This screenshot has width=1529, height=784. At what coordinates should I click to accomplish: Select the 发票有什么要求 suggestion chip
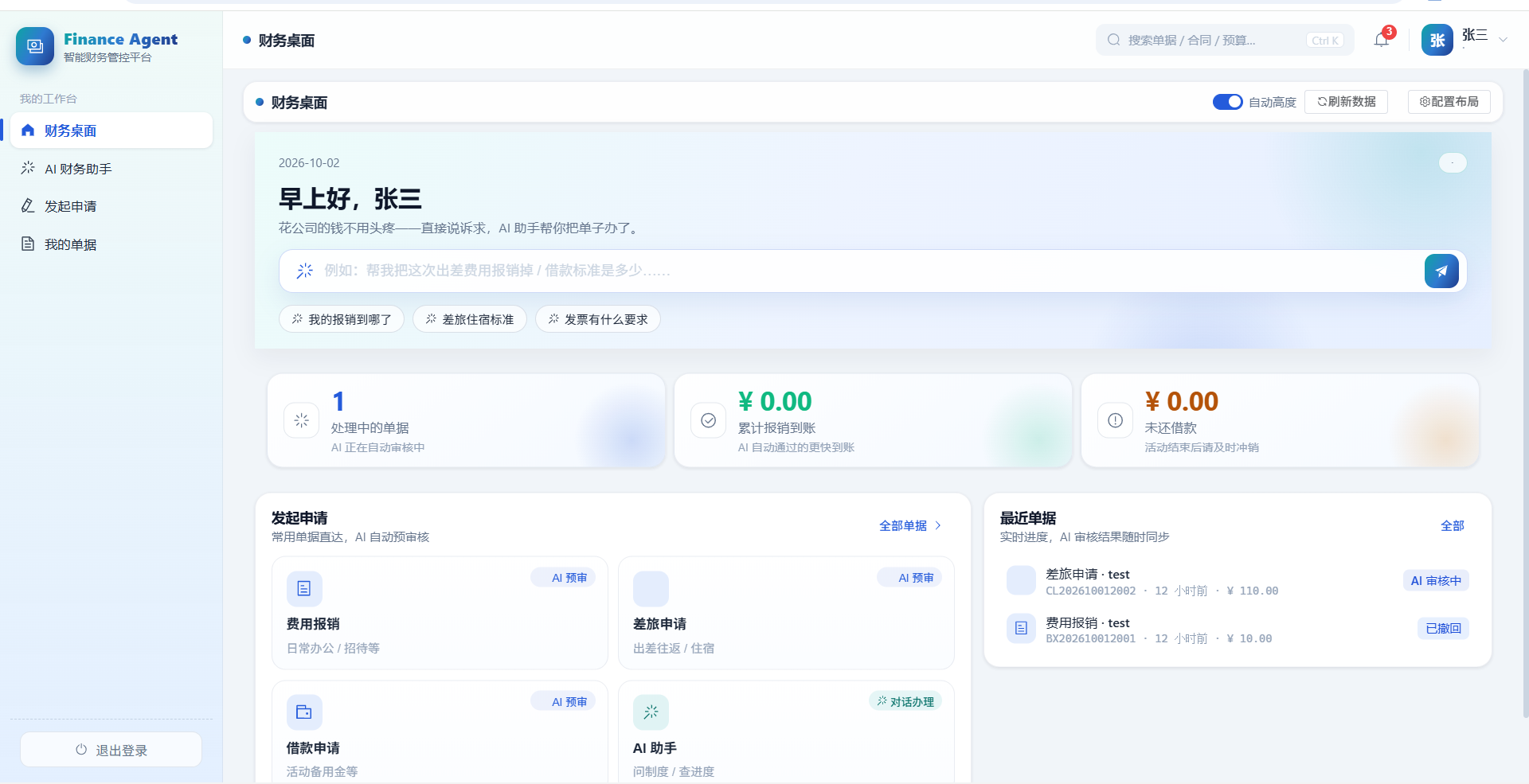(x=598, y=319)
